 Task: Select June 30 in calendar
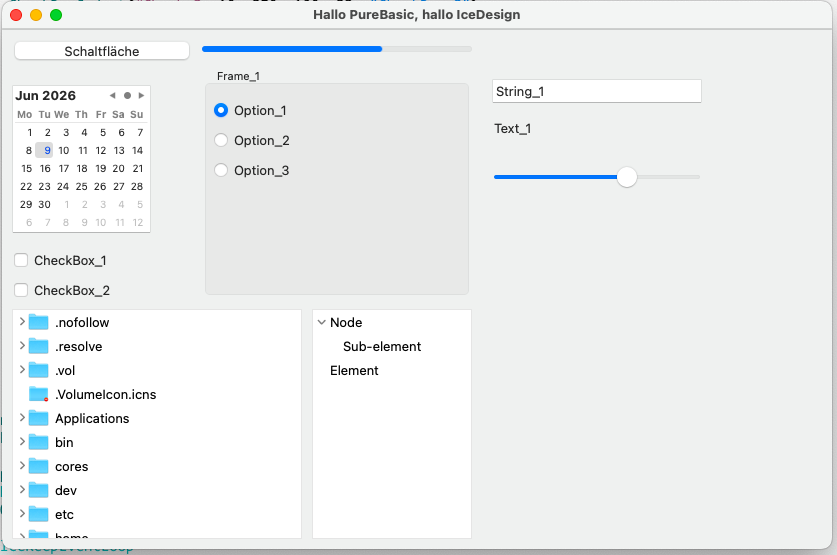point(44,204)
